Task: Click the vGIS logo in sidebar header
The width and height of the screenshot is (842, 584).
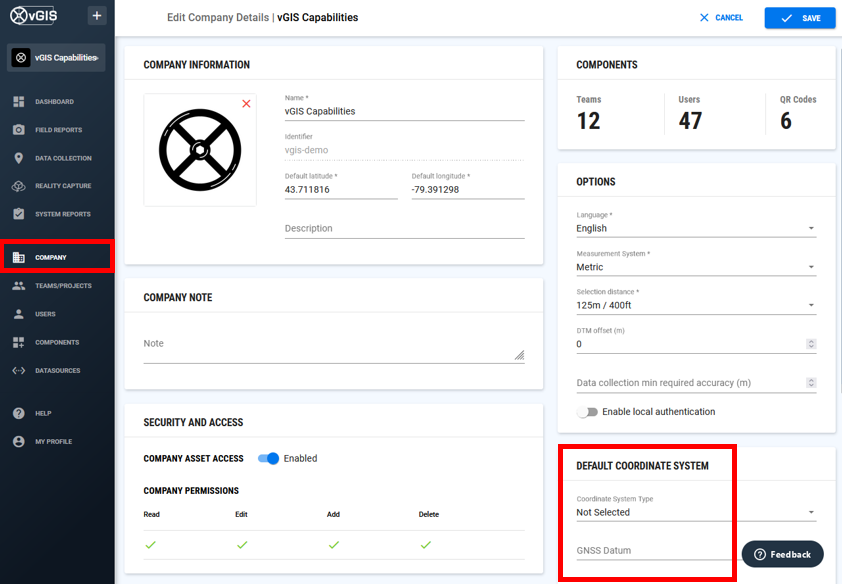Action: [34, 16]
